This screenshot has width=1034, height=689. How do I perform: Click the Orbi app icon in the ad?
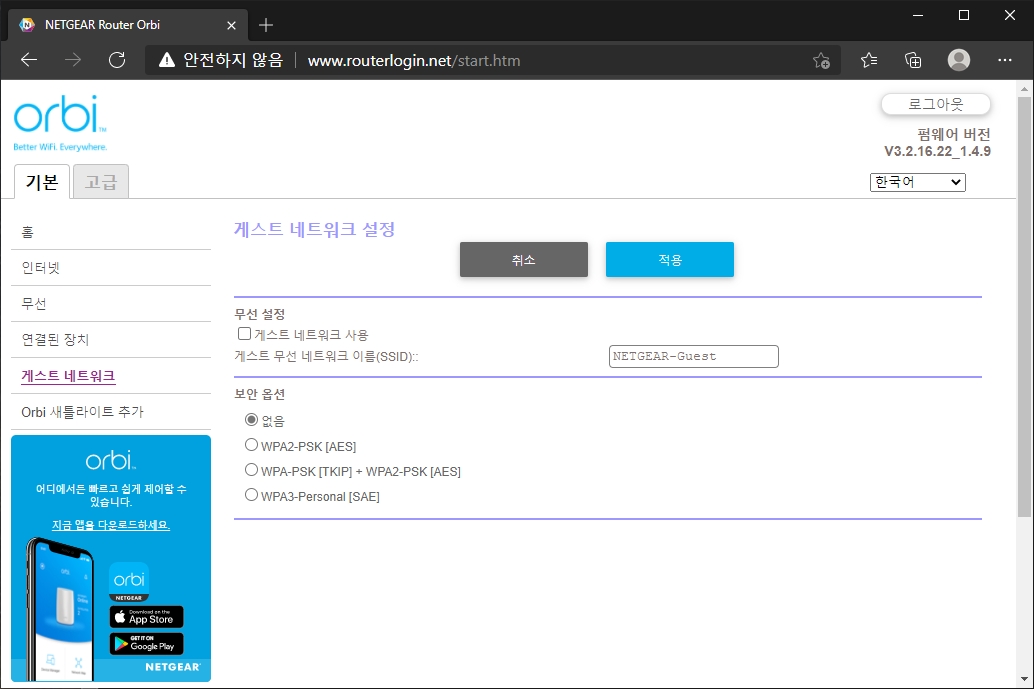(x=129, y=582)
